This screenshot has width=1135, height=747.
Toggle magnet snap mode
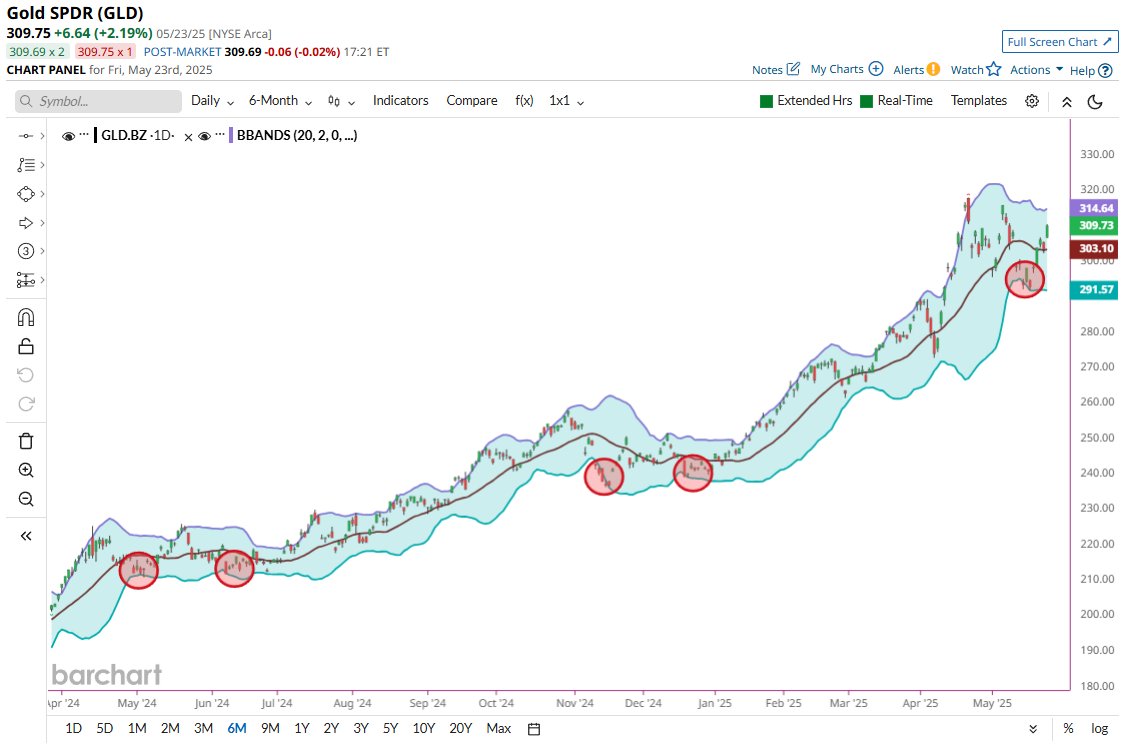point(25,318)
